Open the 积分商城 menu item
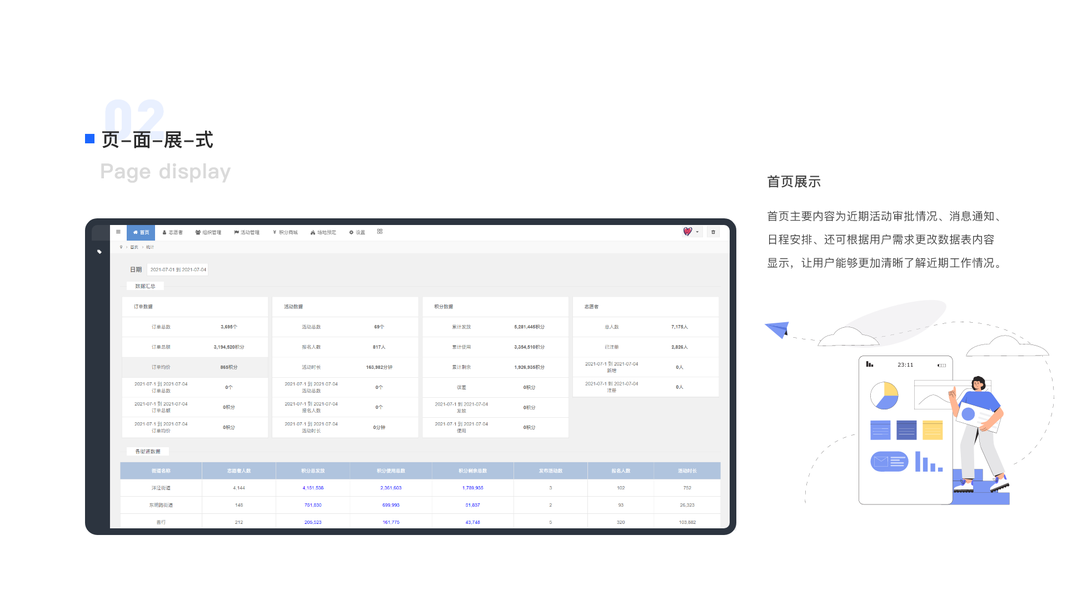 pyautogui.click(x=286, y=233)
